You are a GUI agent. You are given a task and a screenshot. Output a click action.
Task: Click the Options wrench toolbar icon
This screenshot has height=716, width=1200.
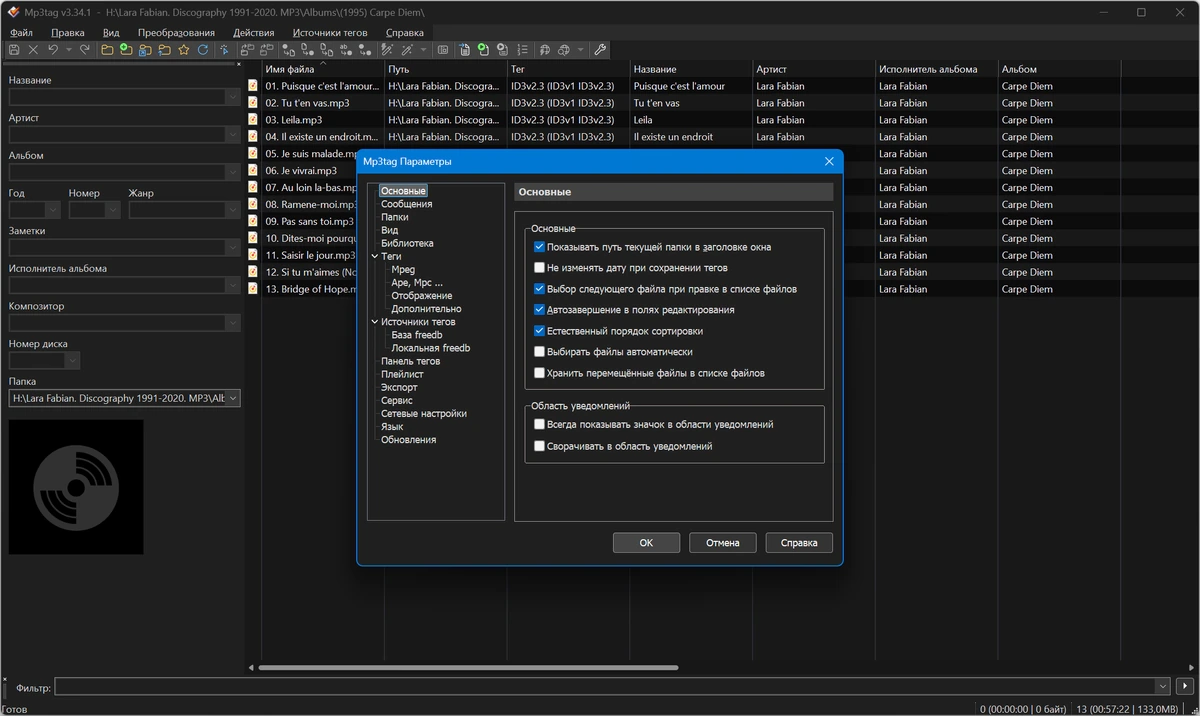click(x=600, y=49)
